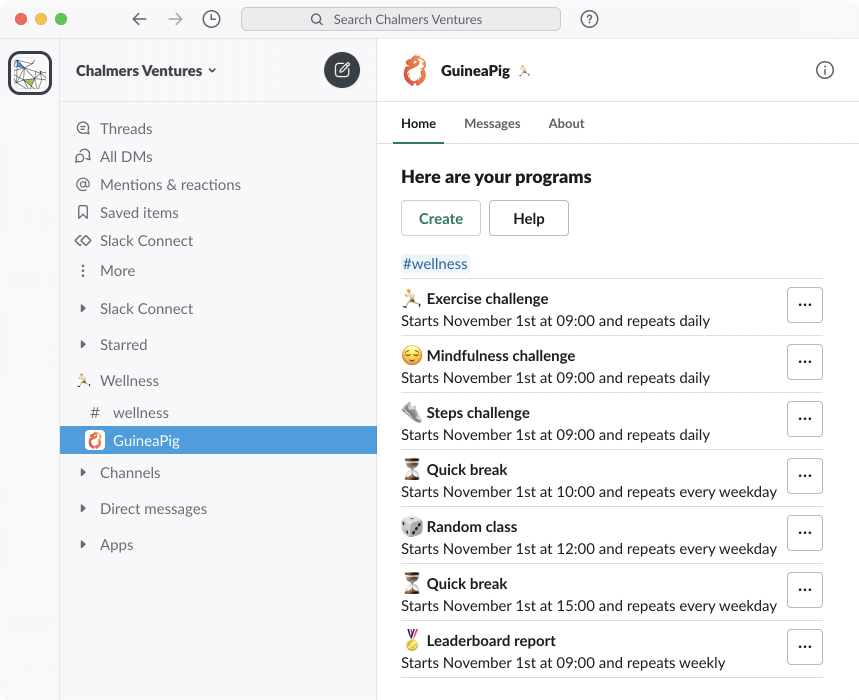Click the GuineaPig app logo in the header
This screenshot has width=859, height=700.
(415, 70)
